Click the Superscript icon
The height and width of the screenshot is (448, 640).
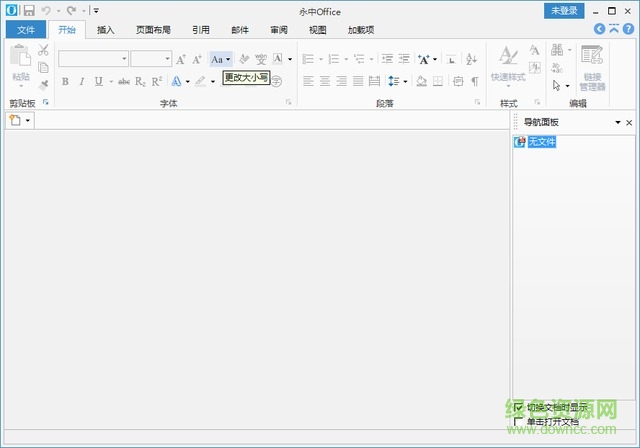(x=157, y=81)
